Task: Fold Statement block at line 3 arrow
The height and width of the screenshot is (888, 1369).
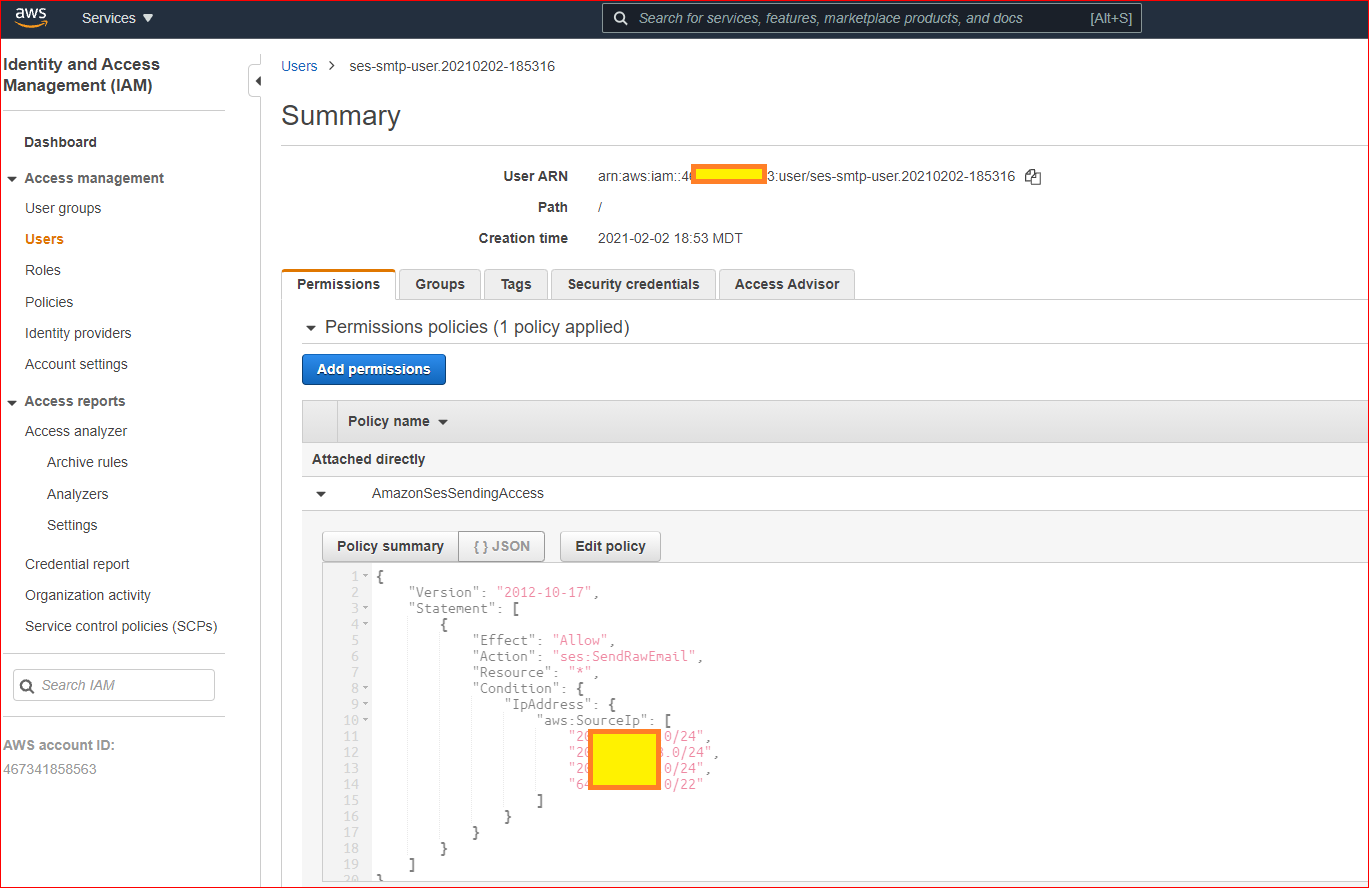Action: 366,609
